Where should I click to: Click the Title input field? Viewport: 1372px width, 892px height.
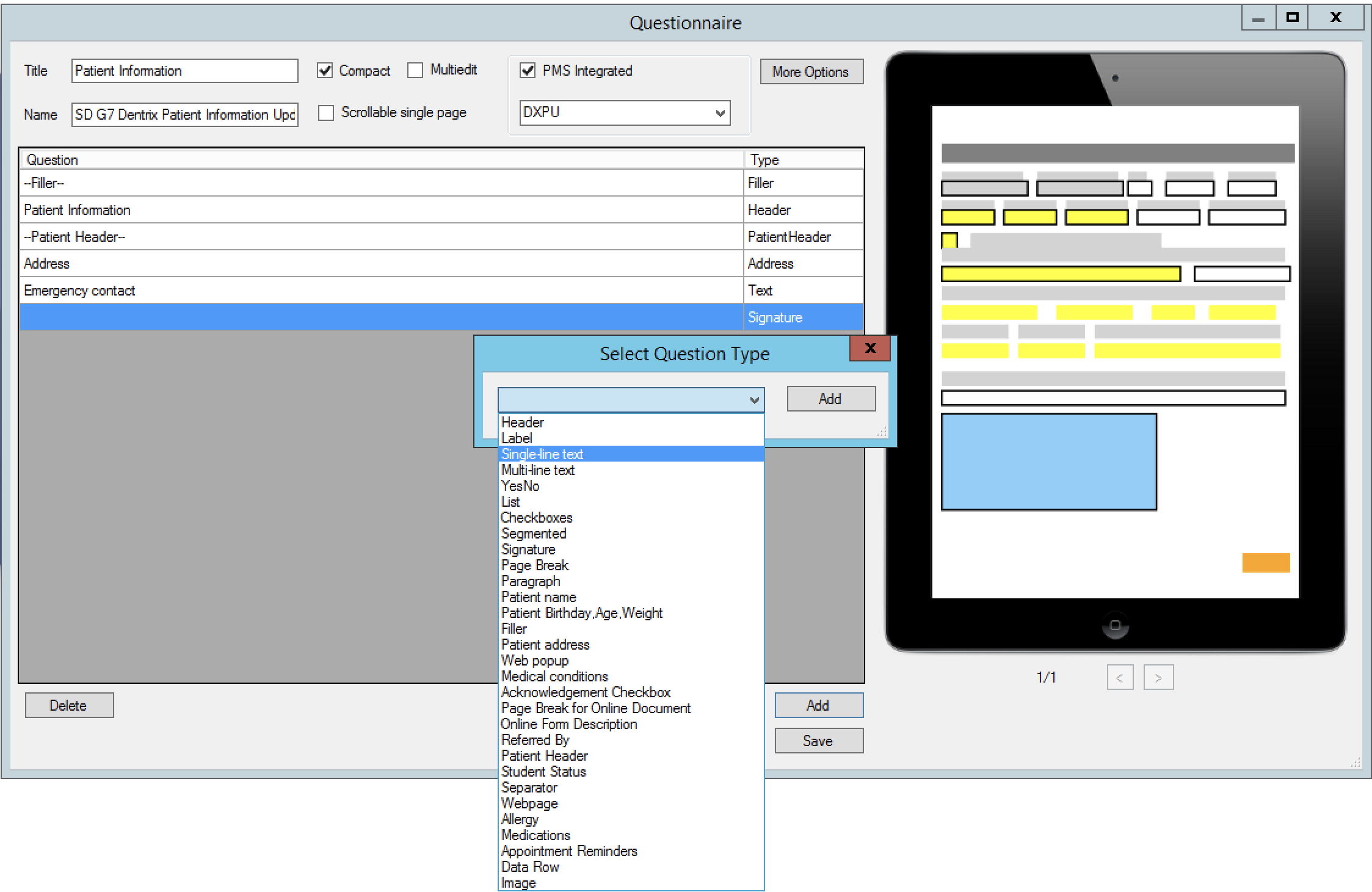click(184, 71)
